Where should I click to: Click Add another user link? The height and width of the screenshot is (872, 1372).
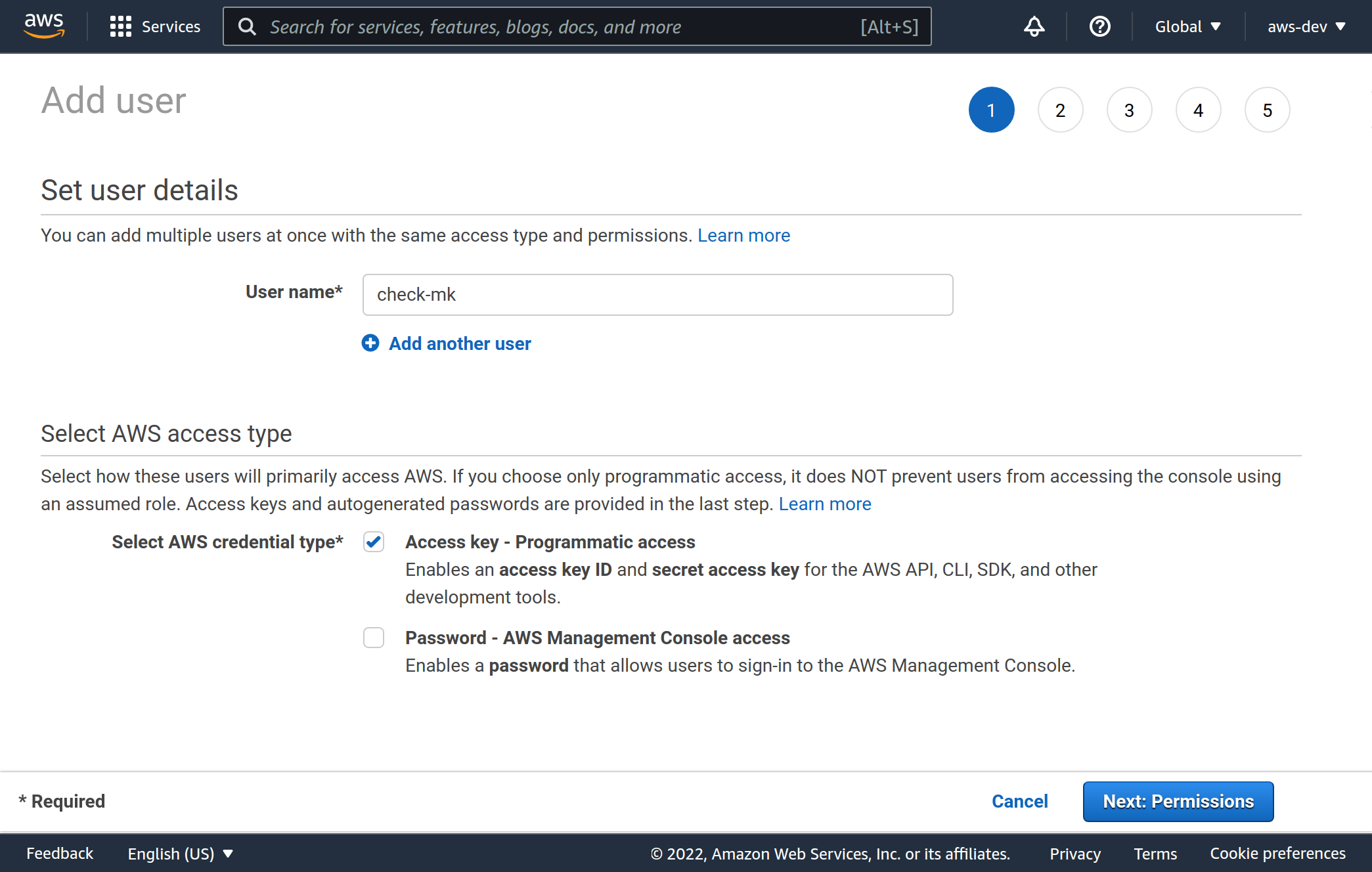[x=460, y=343]
